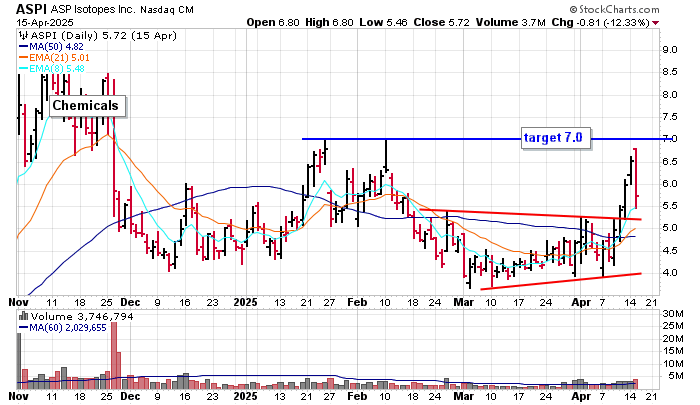Click the 5.0 price axis label
700x405 pixels.
tap(668, 228)
